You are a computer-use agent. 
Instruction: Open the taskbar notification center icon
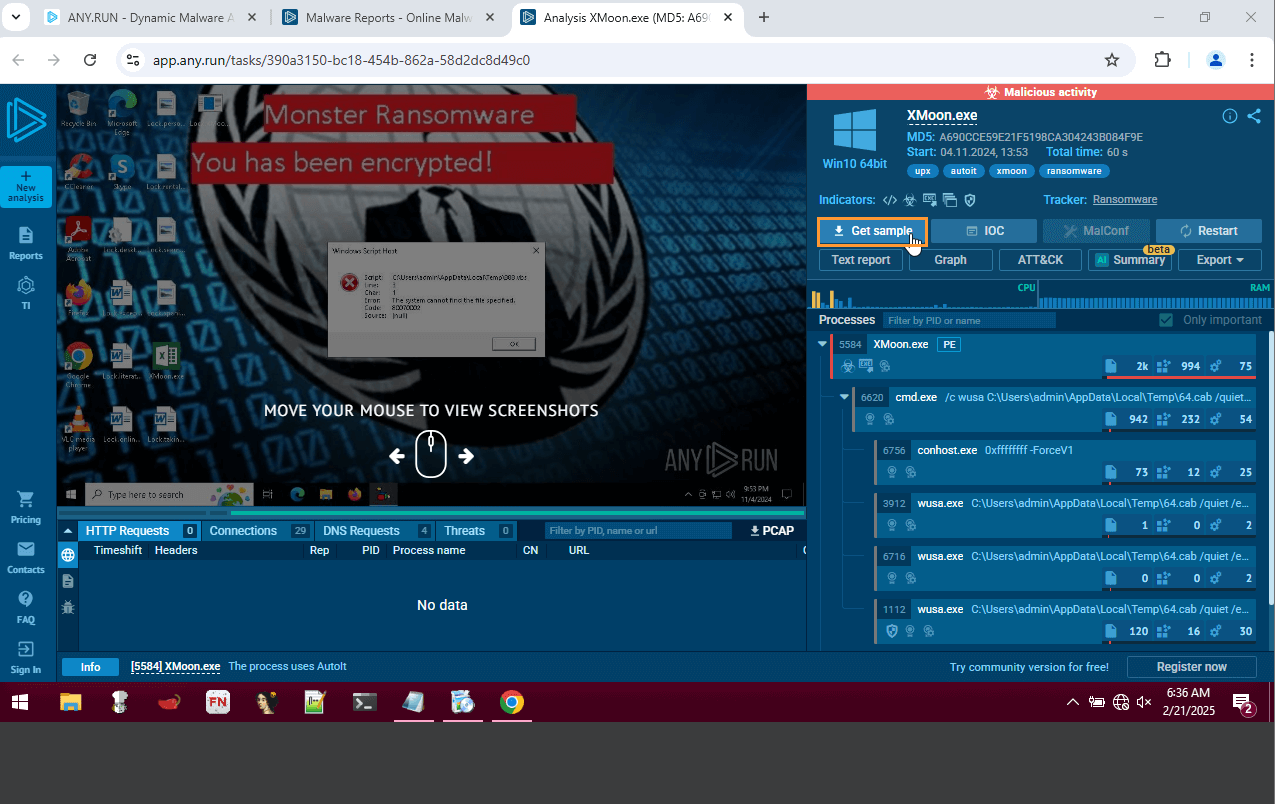pyautogui.click(x=1243, y=703)
